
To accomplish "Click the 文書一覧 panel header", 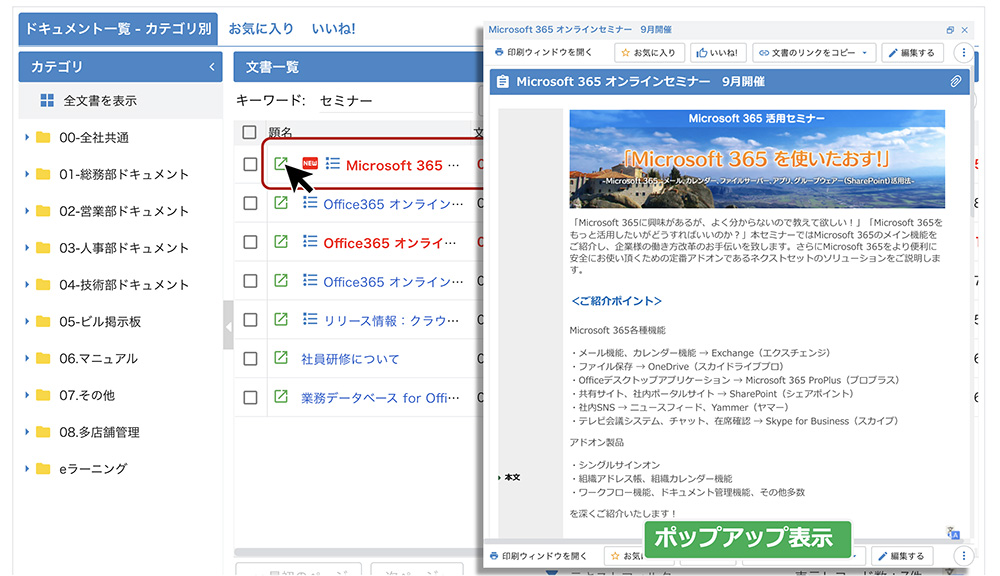I will [358, 67].
